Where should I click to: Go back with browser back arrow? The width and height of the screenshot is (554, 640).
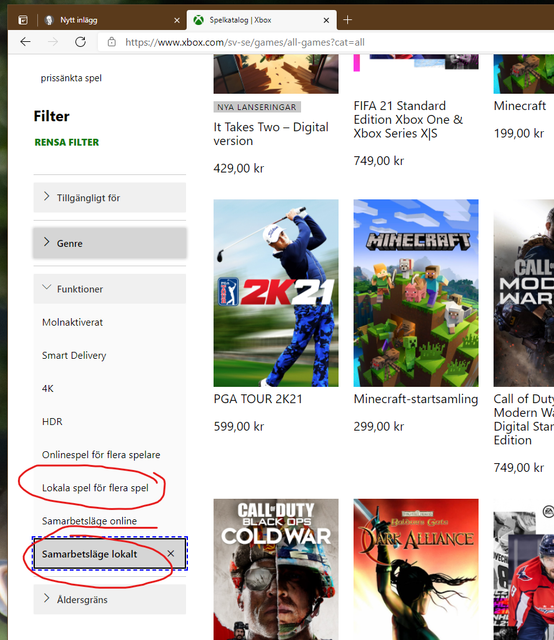(x=25, y=42)
